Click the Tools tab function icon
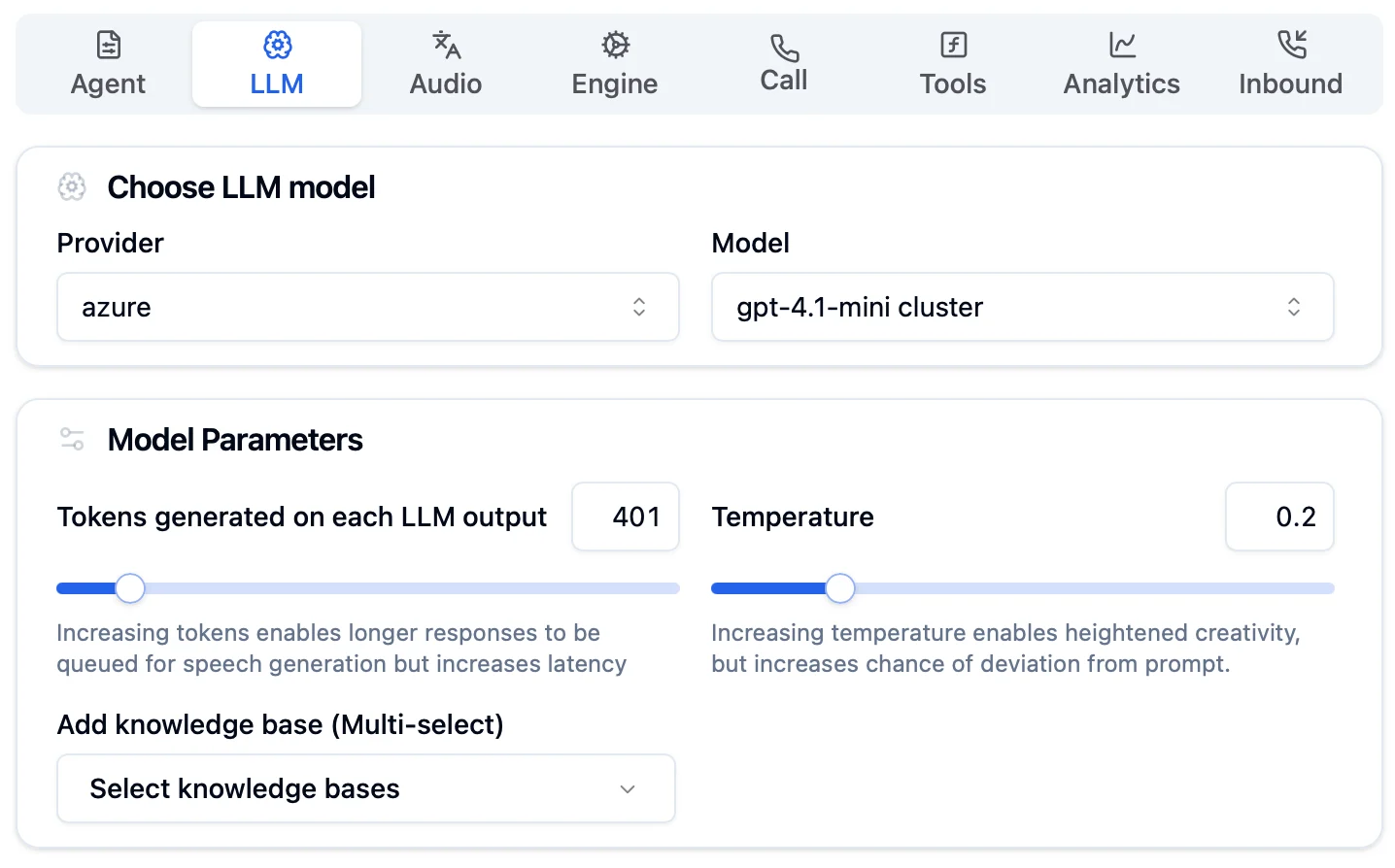 (953, 45)
